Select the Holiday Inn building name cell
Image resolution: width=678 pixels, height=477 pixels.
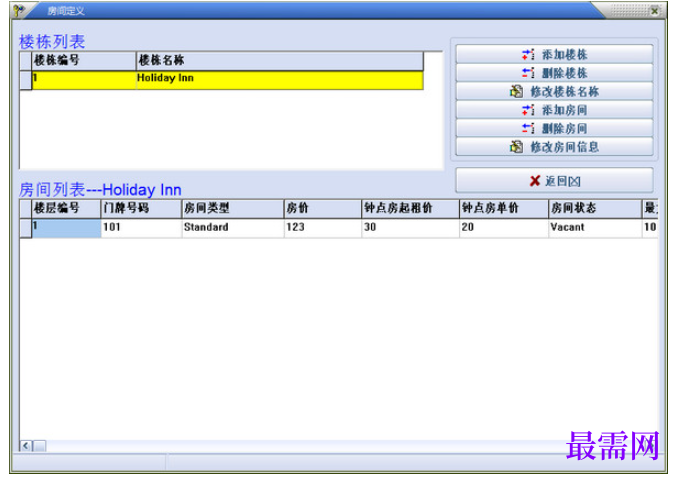click(279, 80)
